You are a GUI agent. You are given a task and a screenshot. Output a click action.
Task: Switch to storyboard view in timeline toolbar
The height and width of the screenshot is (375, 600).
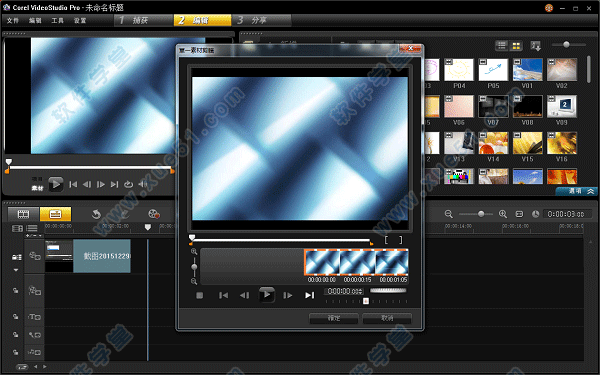23,214
